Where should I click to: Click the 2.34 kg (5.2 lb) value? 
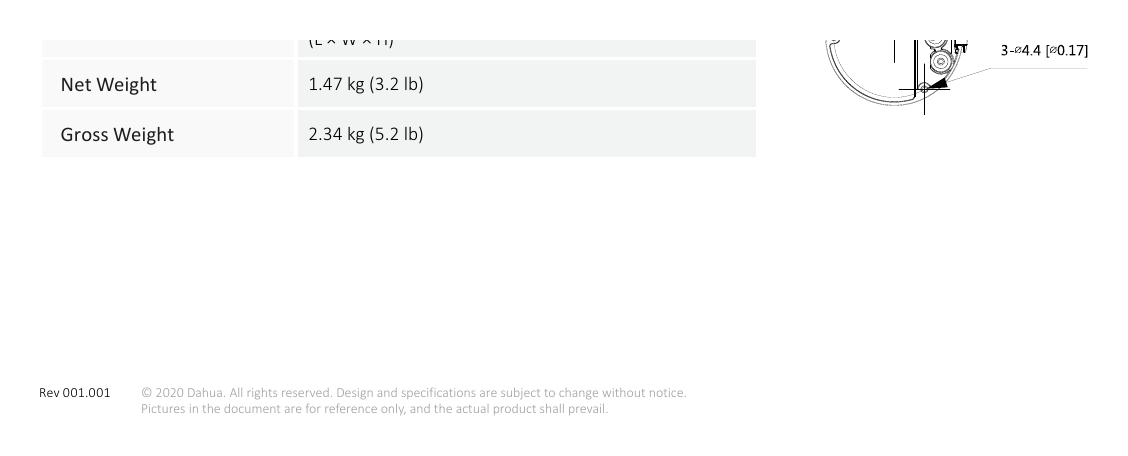point(365,134)
